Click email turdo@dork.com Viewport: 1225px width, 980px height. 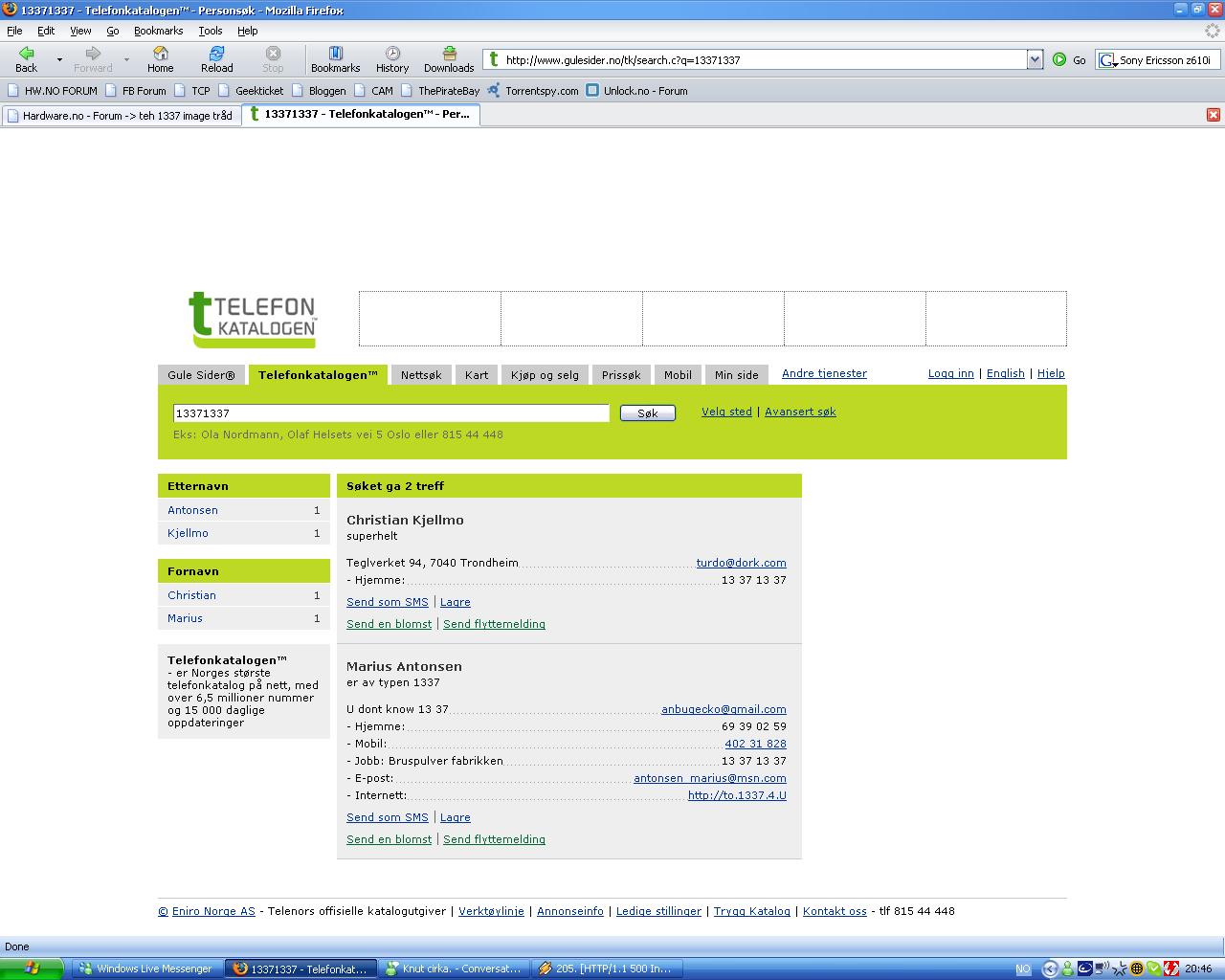[741, 563]
